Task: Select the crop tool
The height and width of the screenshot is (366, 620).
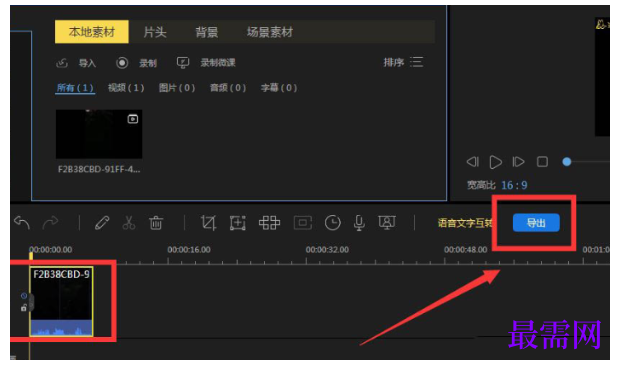Action: coord(208,223)
